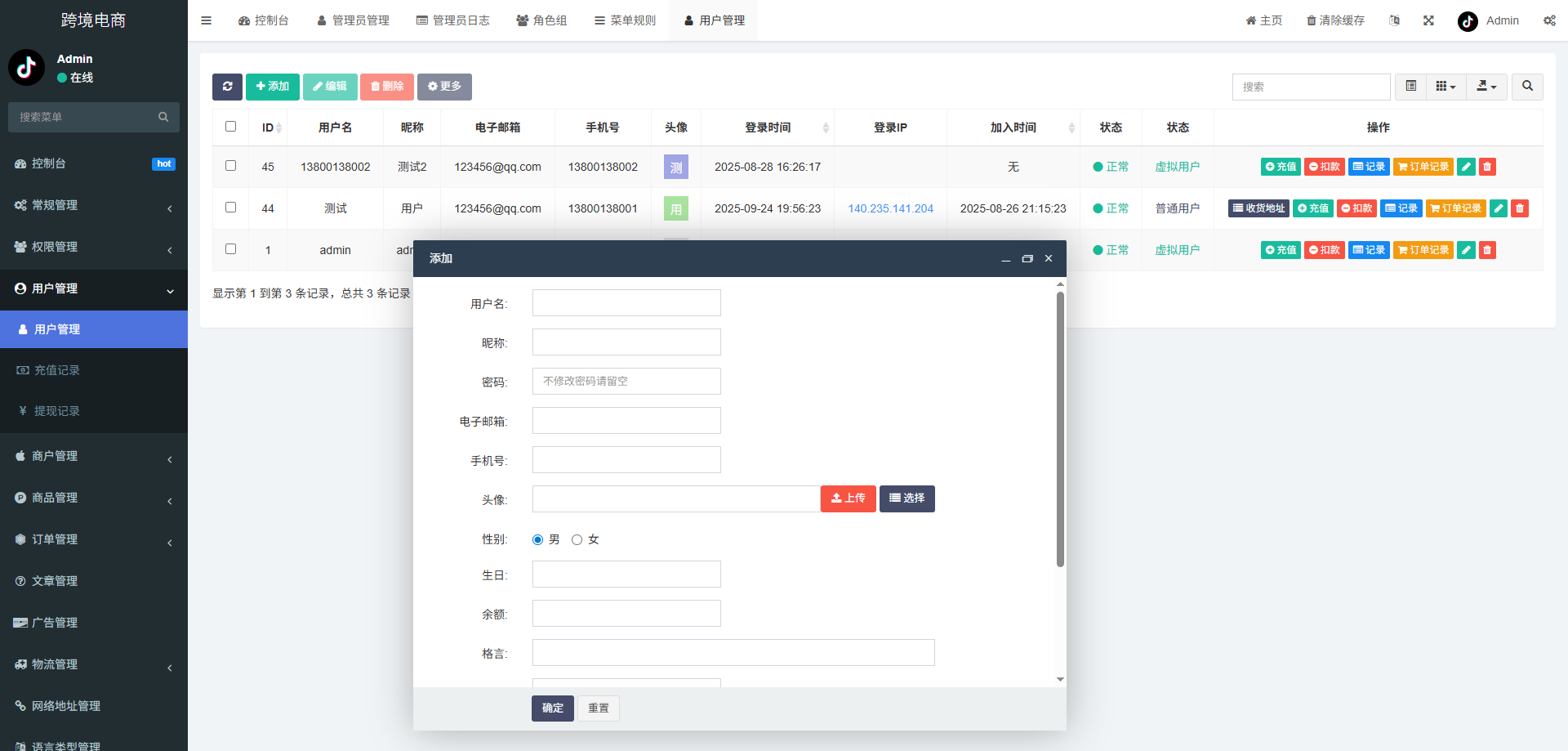Open the IP address link 140.235.141.204
This screenshot has width=1568, height=751.
pos(890,208)
